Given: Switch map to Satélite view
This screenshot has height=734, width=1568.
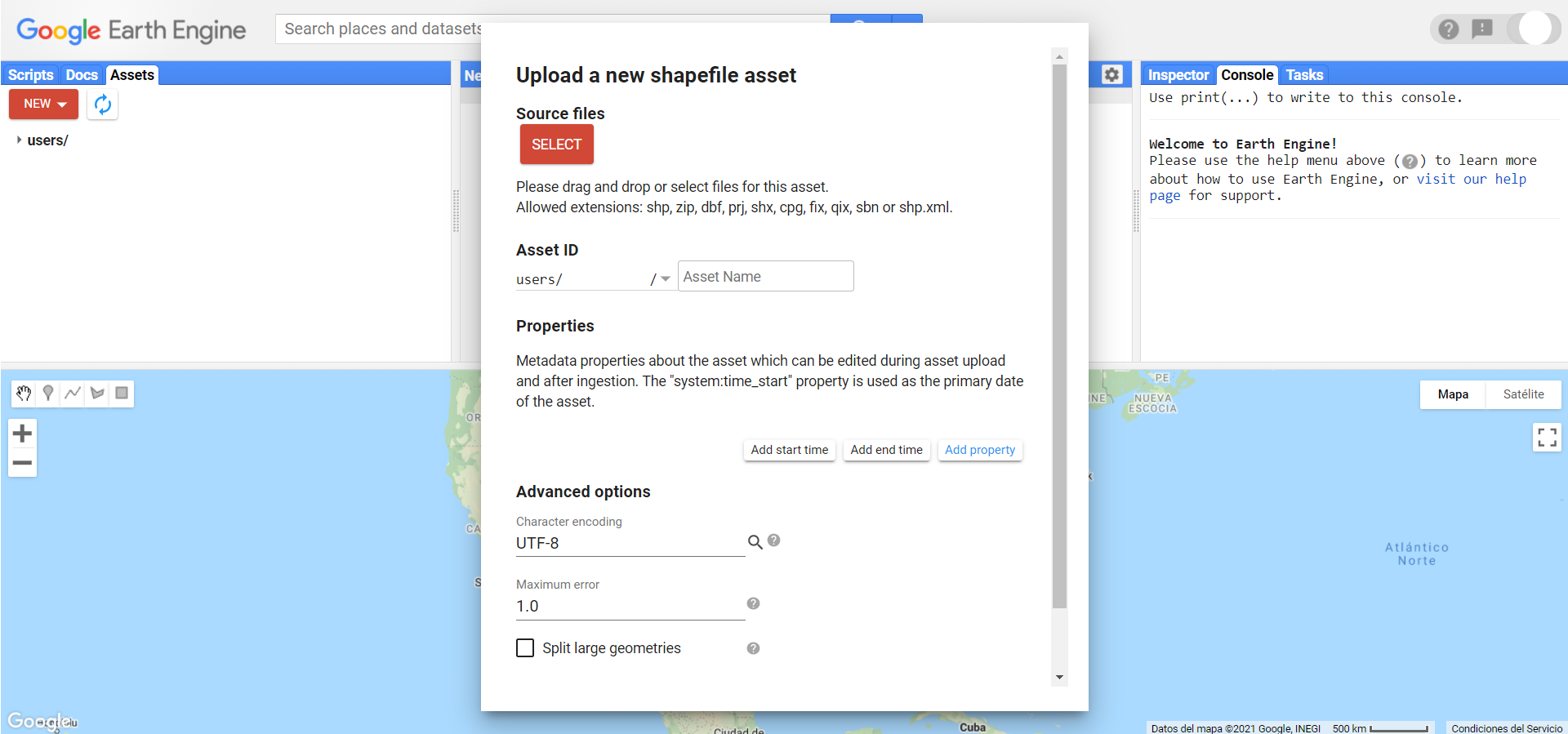Looking at the screenshot, I should tap(1523, 394).
